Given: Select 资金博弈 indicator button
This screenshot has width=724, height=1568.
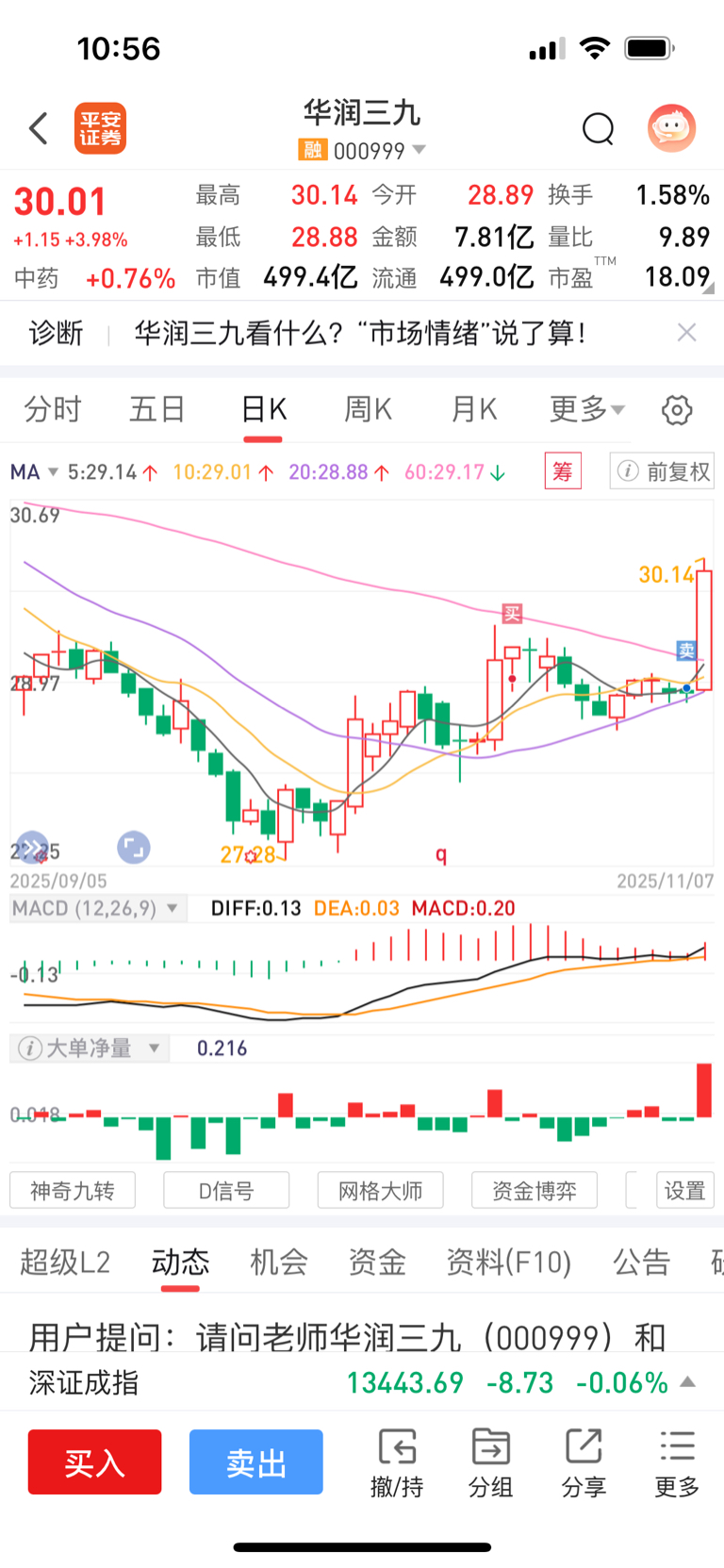Looking at the screenshot, I should (x=535, y=1191).
